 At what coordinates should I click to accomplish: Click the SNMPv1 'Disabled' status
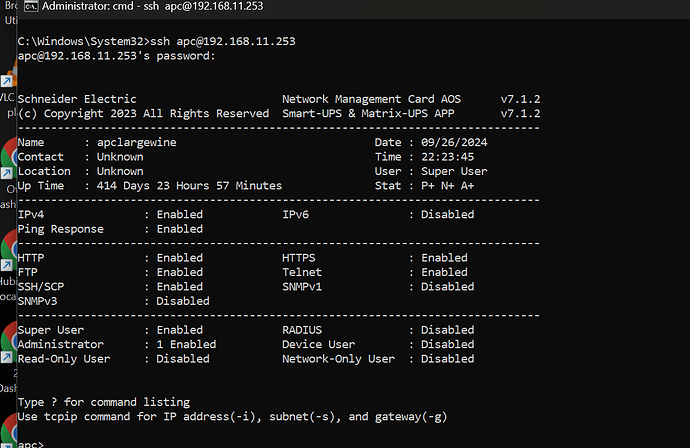[x=448, y=287]
